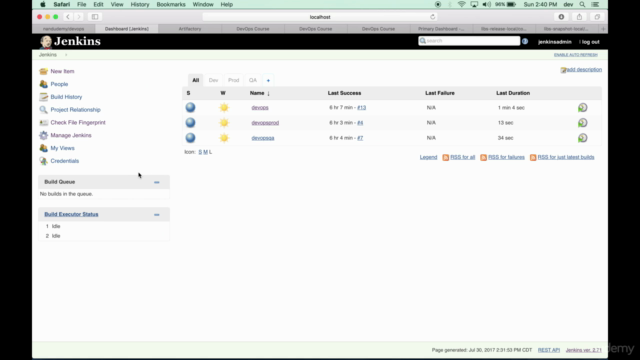Screen dimensions: 640x360
Task: Click blue status ball for devopsqa job
Action: click(190, 138)
